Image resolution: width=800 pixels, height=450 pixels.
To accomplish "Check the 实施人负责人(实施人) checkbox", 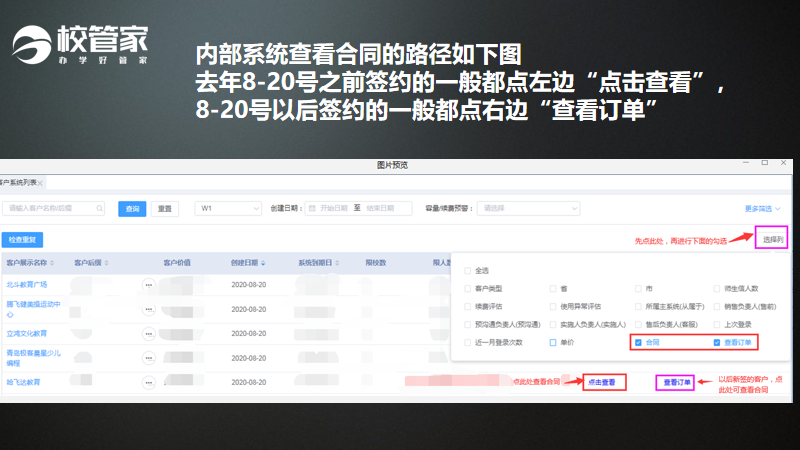I will click(553, 324).
